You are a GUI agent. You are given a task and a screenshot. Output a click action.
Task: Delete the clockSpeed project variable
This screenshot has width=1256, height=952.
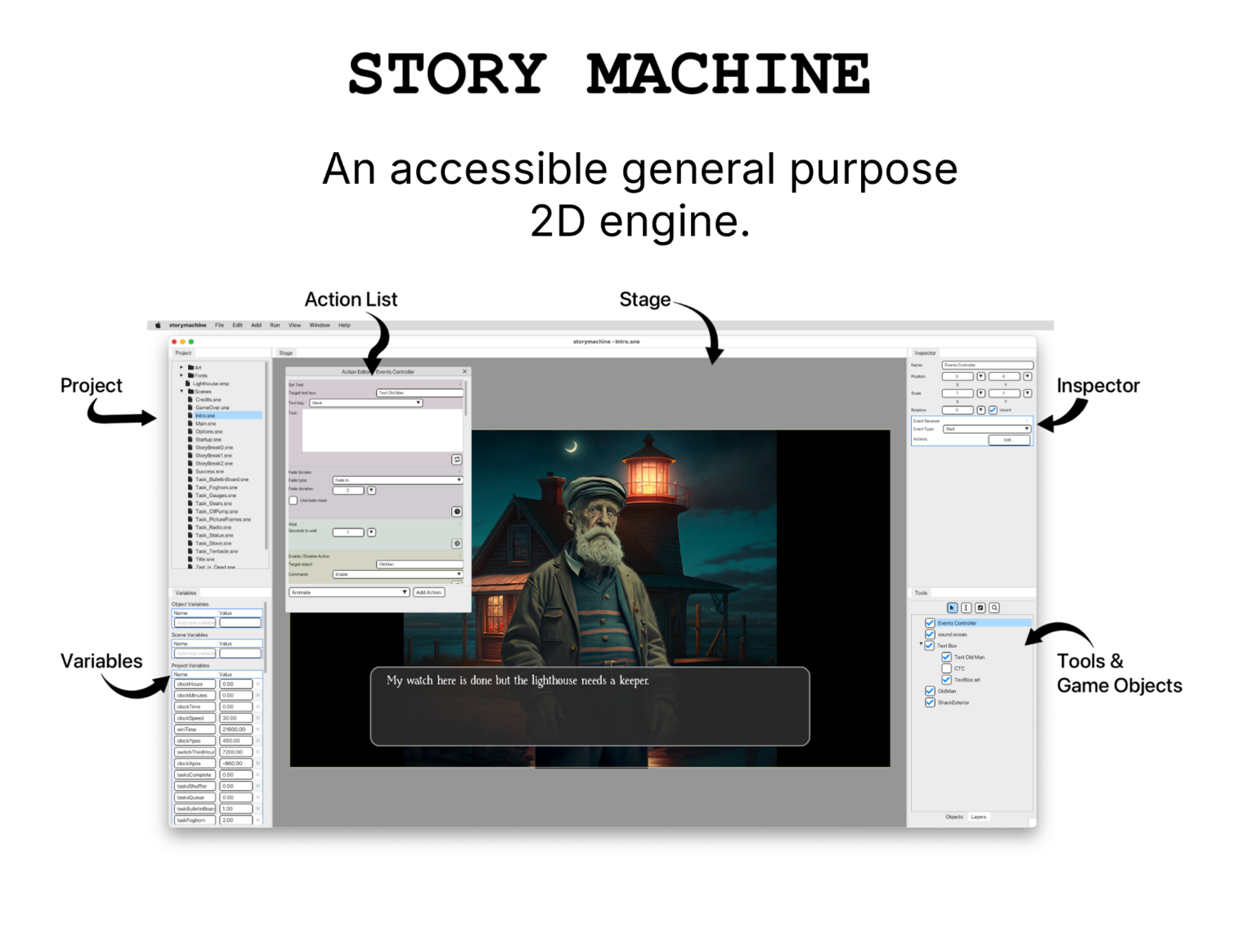pos(258,718)
